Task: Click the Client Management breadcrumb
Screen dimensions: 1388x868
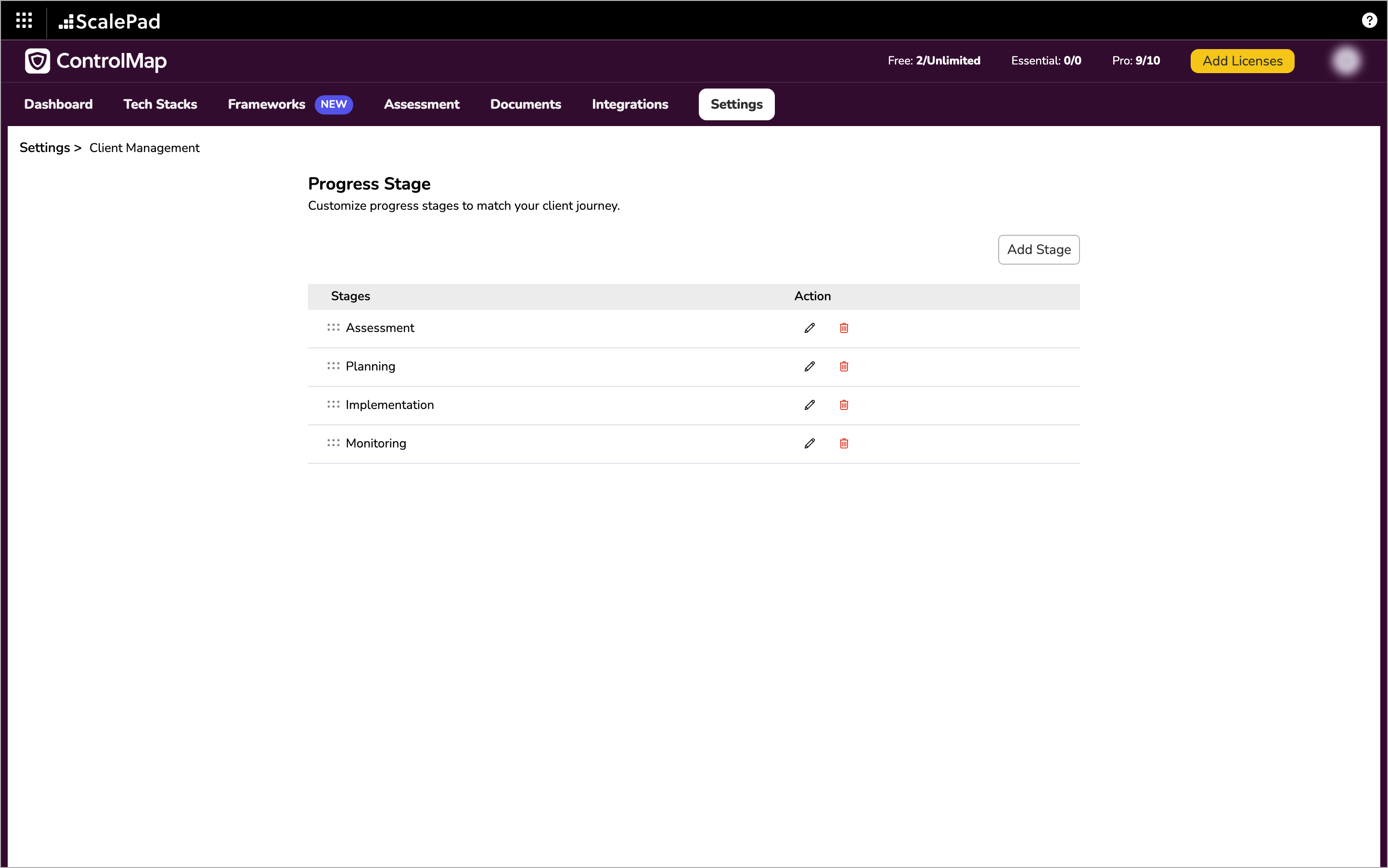Action: point(144,148)
